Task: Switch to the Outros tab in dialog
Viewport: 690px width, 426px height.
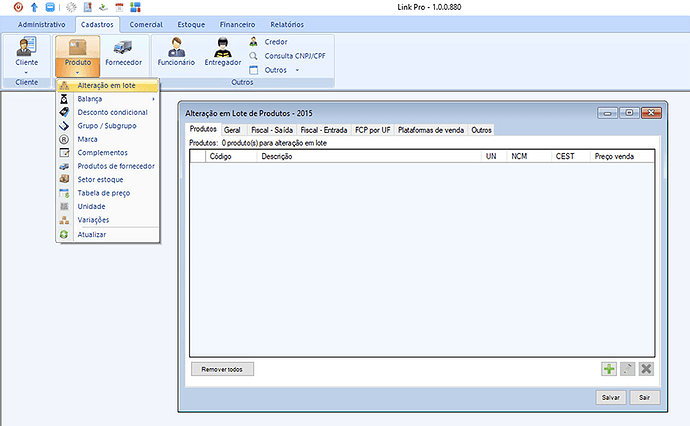Action: coord(481,130)
